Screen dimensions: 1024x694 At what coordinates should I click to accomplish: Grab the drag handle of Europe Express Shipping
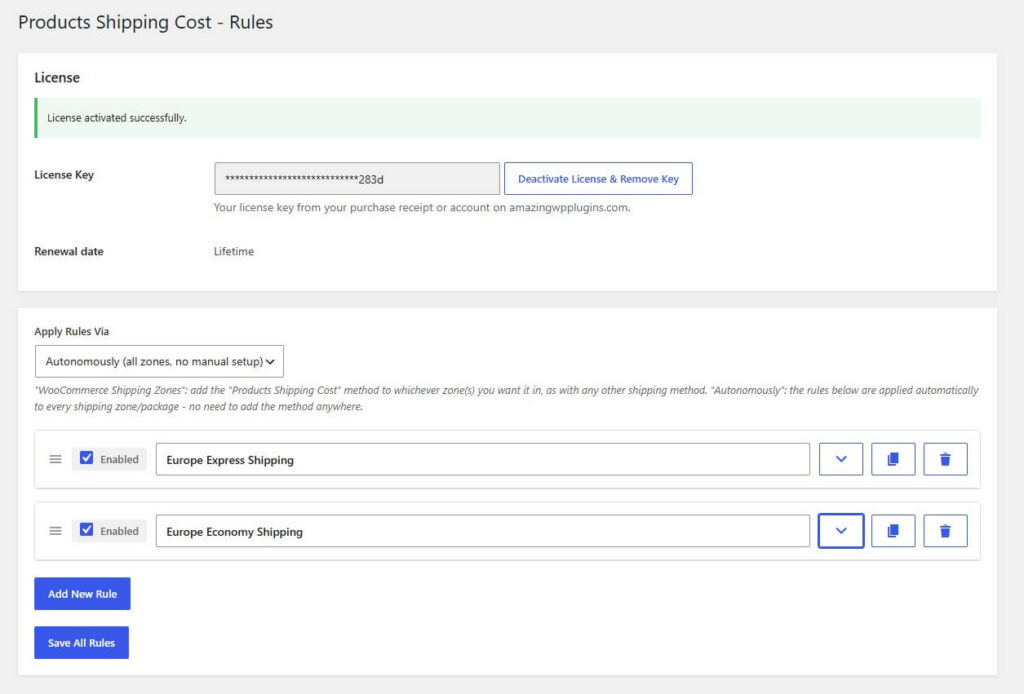56,459
